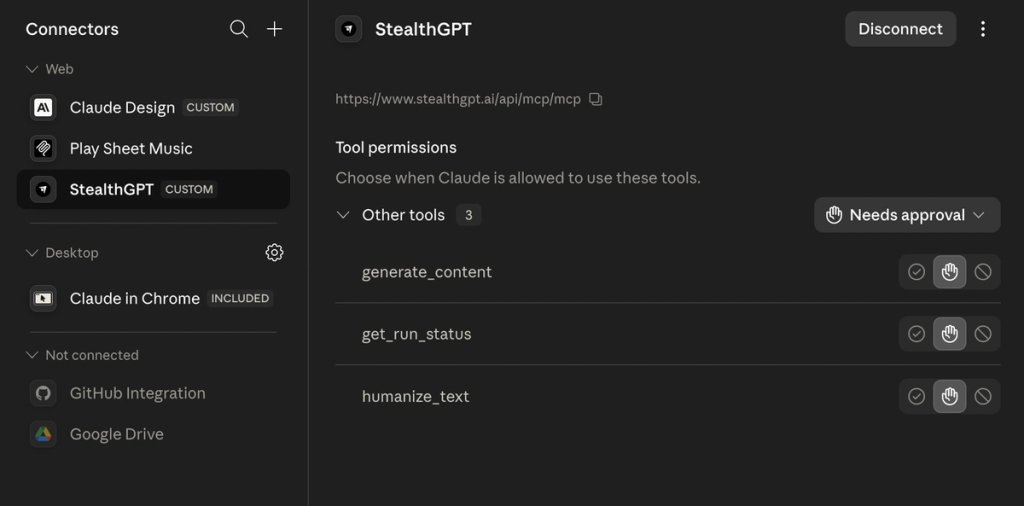Open the Needs approval dropdown
This screenshot has width=1024, height=506.
[x=907, y=215]
